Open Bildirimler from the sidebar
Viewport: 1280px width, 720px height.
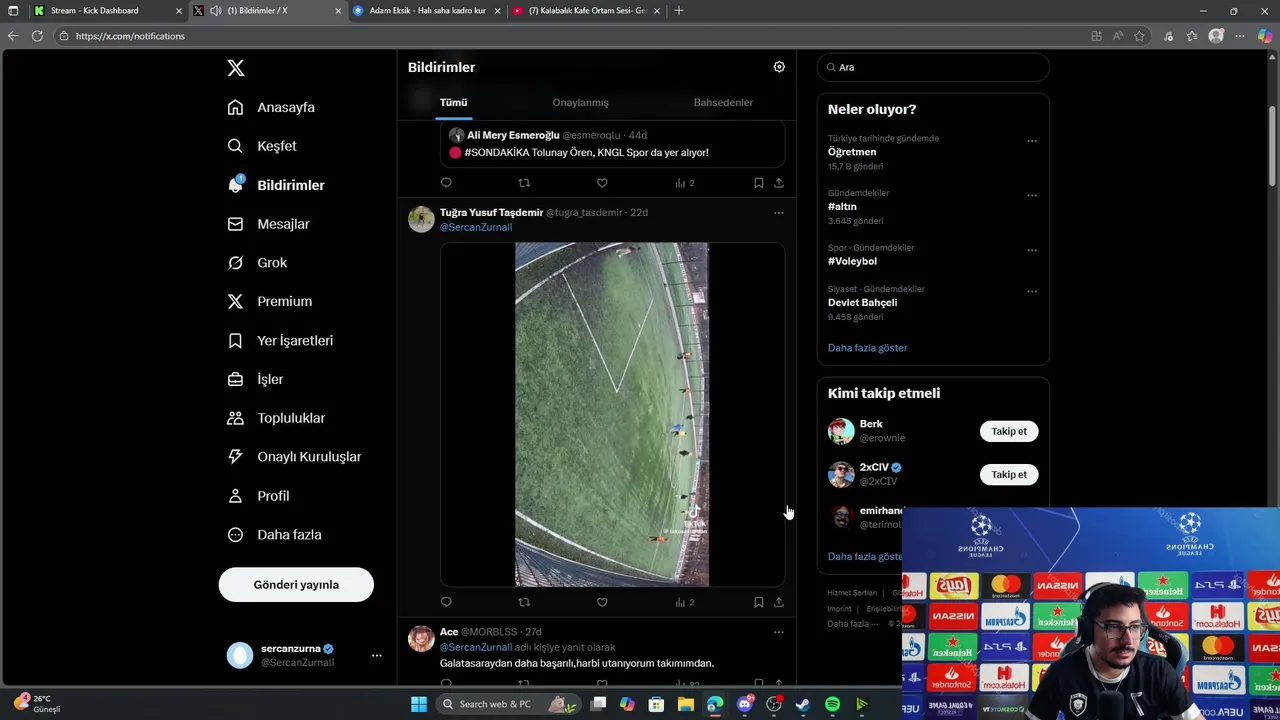coord(276,185)
